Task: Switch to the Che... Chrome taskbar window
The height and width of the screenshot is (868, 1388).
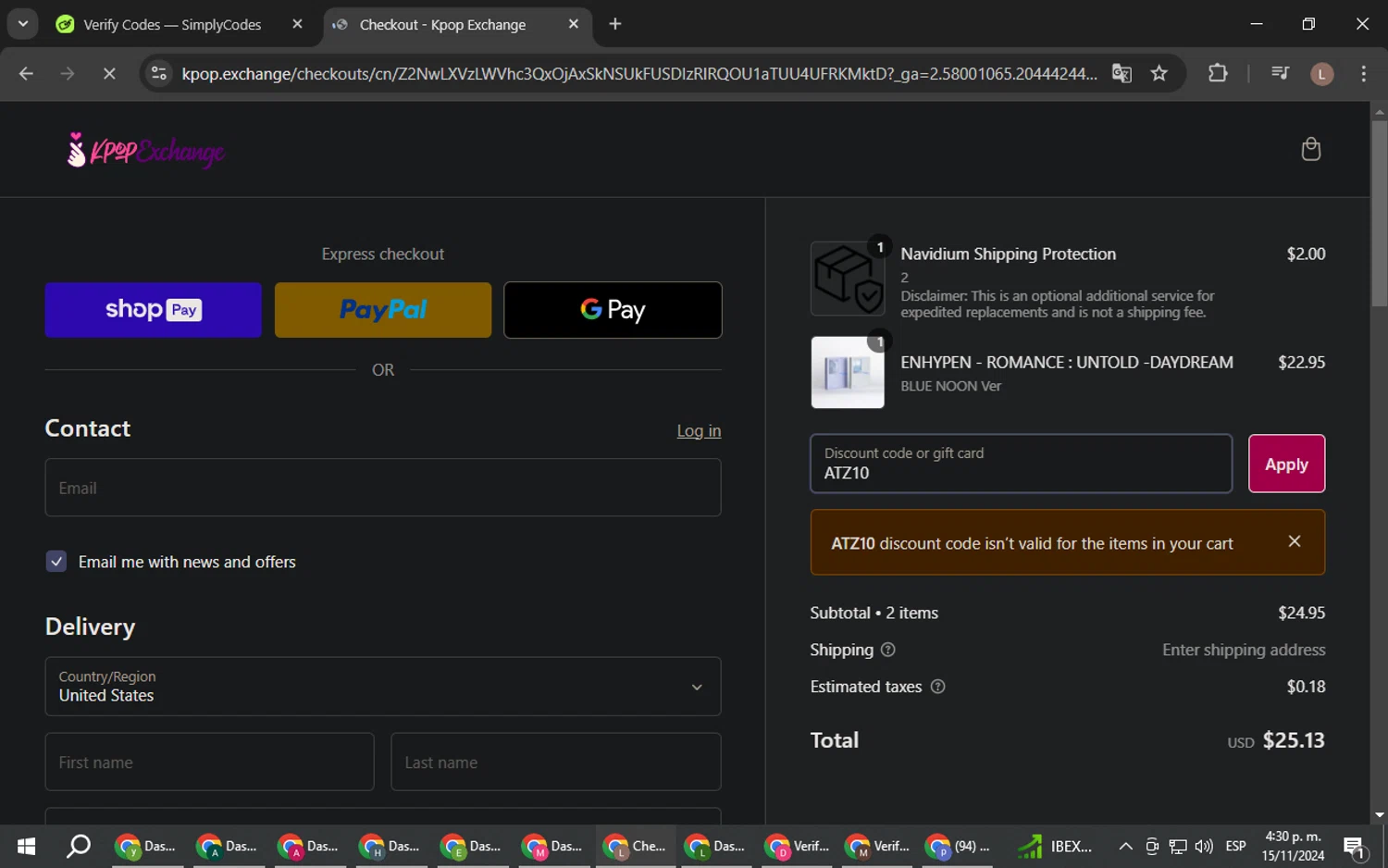Action: coord(635,846)
